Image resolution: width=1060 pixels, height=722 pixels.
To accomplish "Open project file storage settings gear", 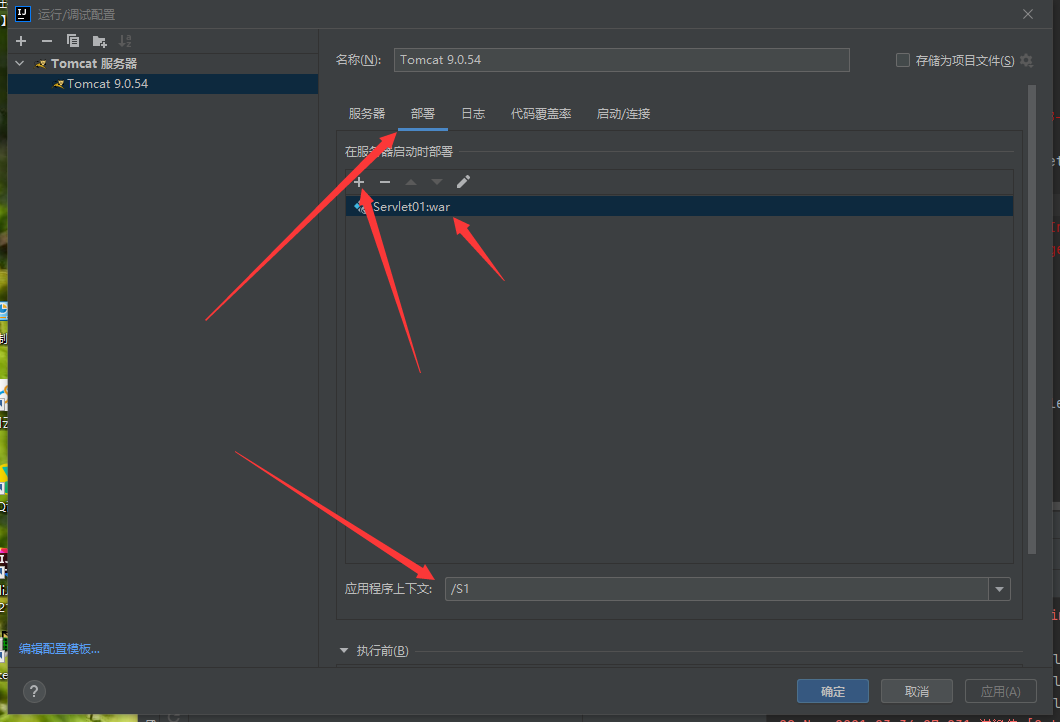I will pyautogui.click(x=1026, y=60).
